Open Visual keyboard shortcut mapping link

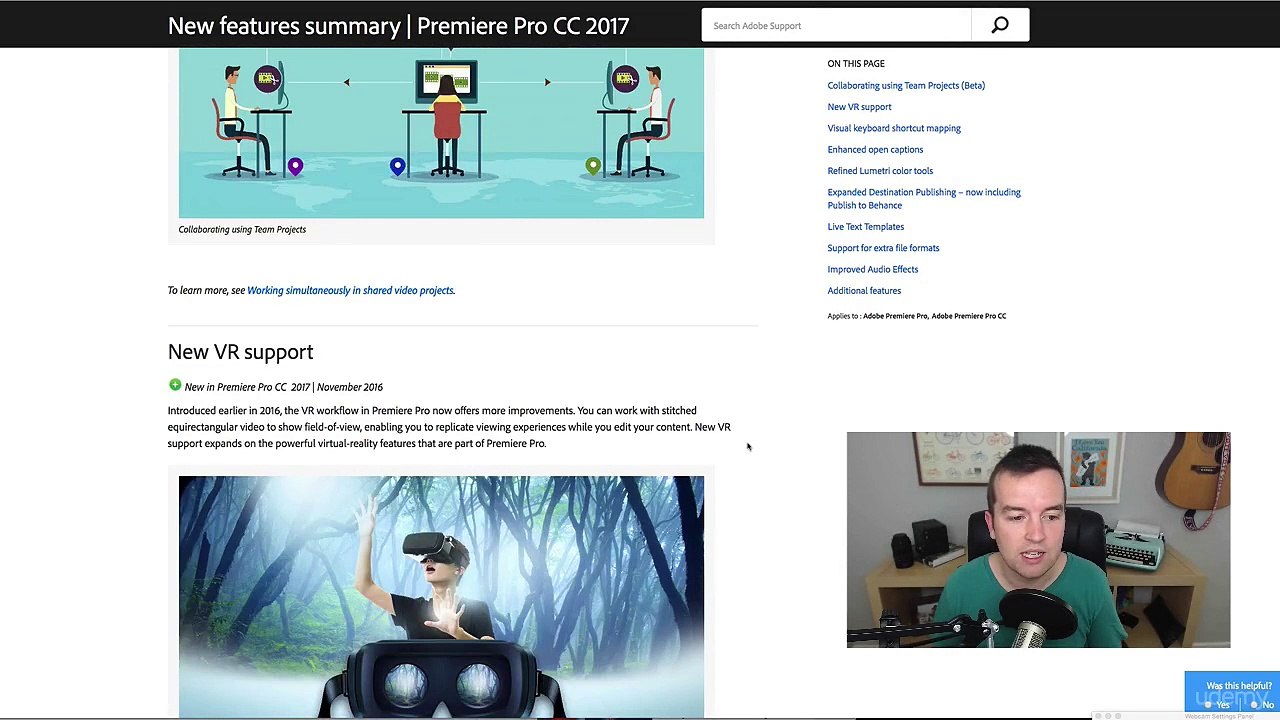pyautogui.click(x=894, y=128)
